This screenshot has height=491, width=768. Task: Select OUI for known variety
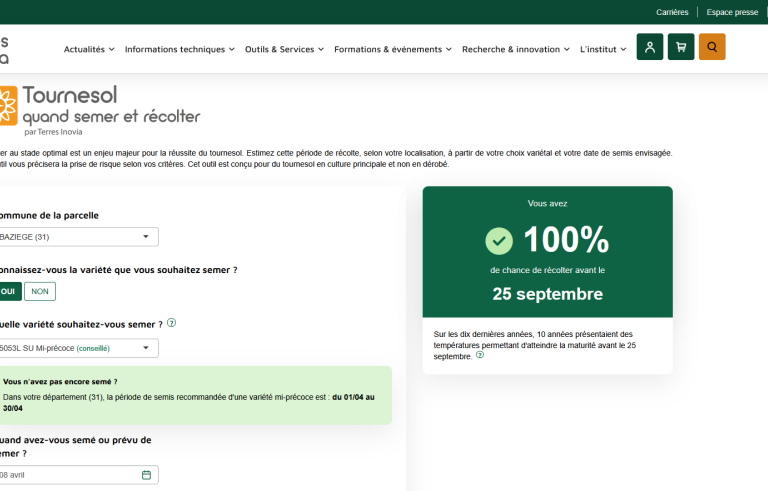point(9,291)
